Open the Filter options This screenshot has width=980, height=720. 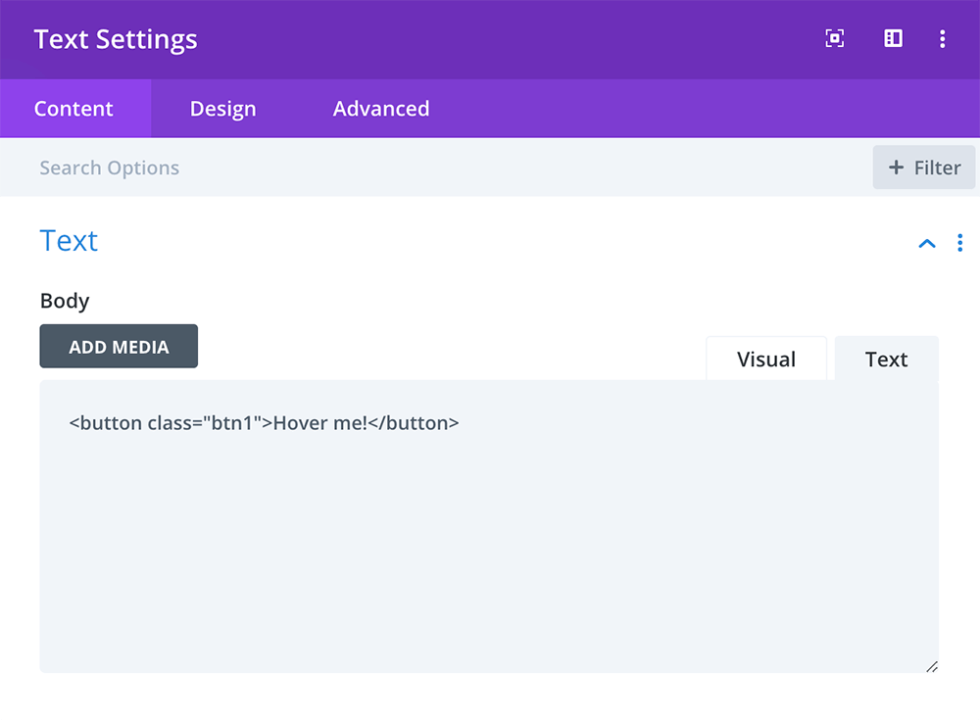[922, 167]
